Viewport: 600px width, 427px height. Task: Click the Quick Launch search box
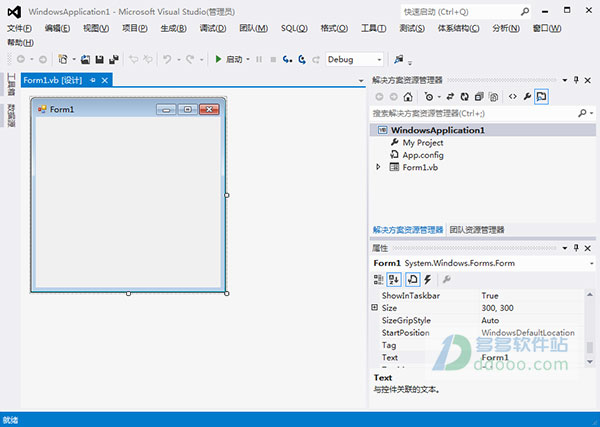(x=466, y=12)
